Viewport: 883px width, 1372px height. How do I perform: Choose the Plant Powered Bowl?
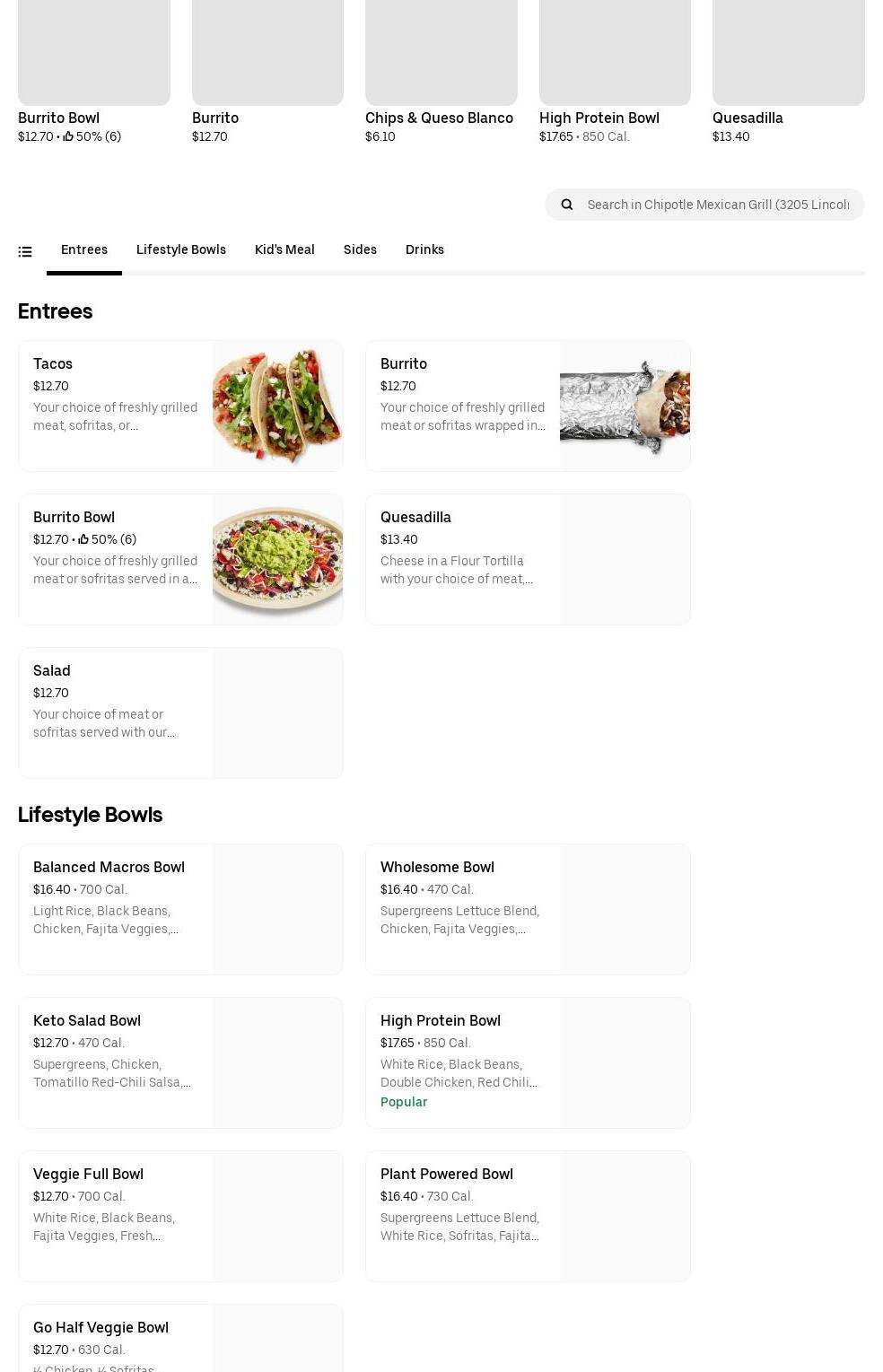click(528, 1216)
